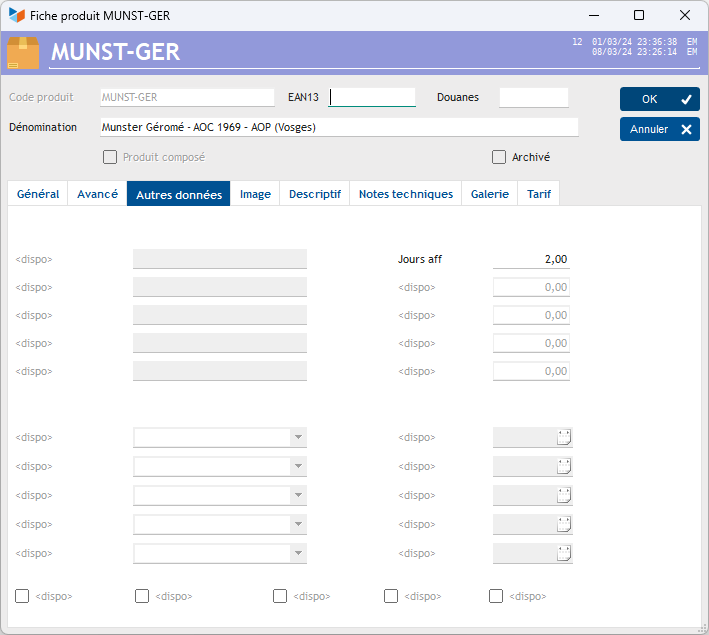Click the app logo in title bar

click(17, 15)
